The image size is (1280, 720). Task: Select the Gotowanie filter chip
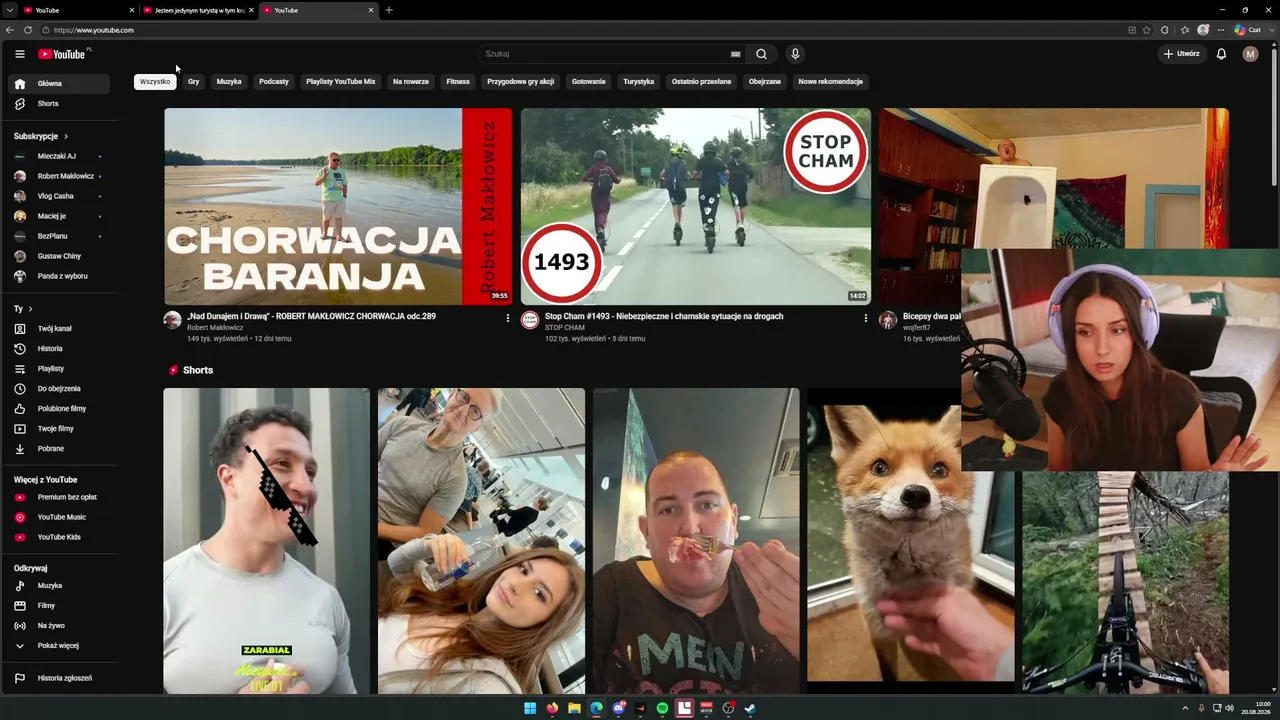tap(589, 82)
